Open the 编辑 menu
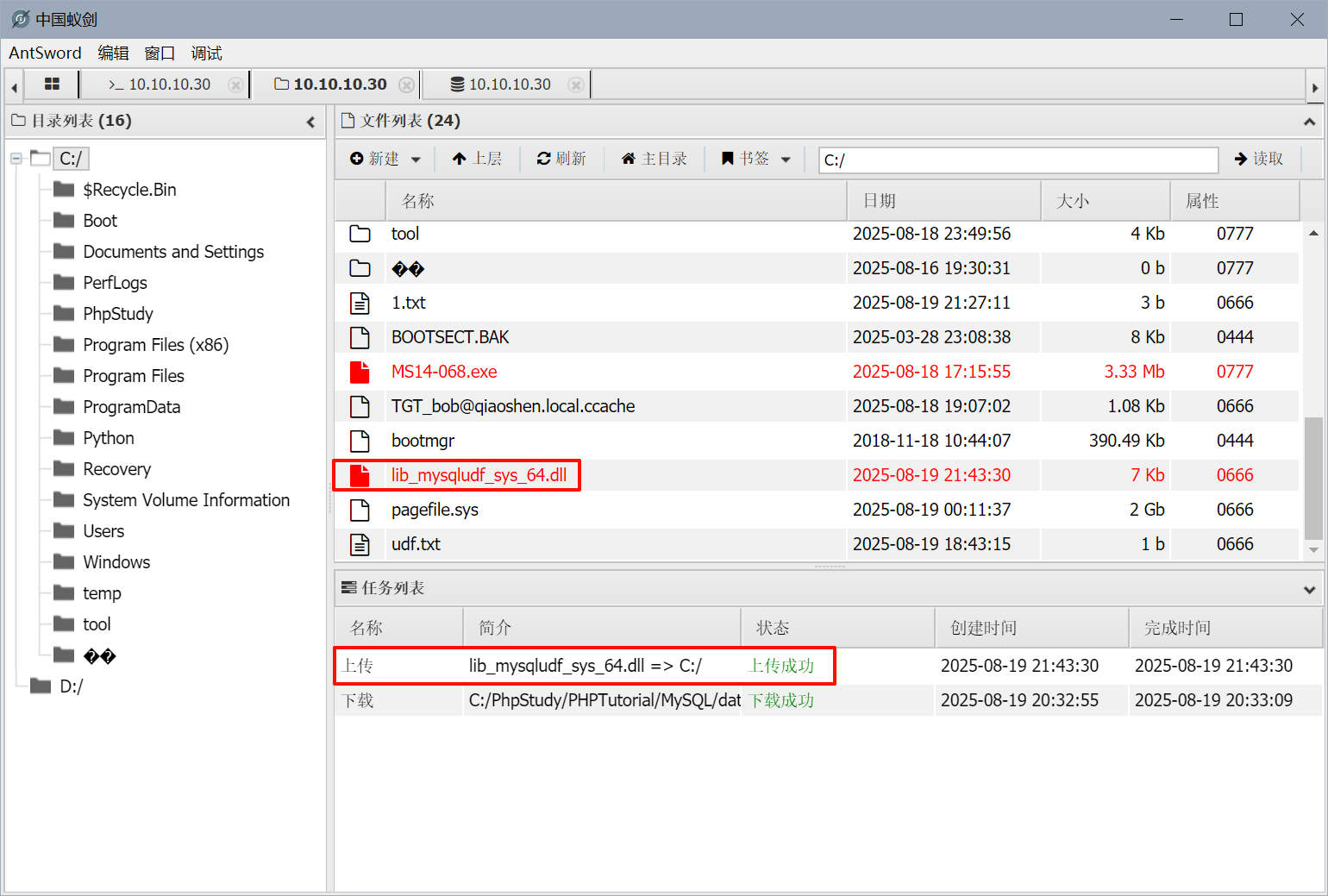 [113, 53]
